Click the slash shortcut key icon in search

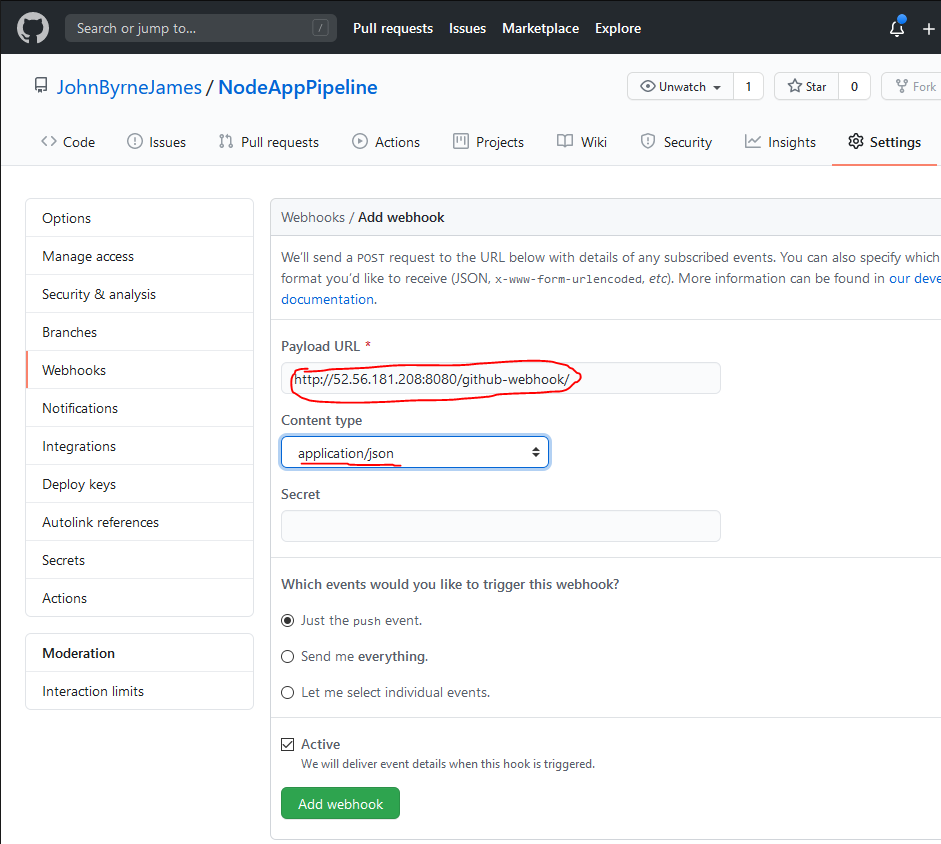pos(320,28)
